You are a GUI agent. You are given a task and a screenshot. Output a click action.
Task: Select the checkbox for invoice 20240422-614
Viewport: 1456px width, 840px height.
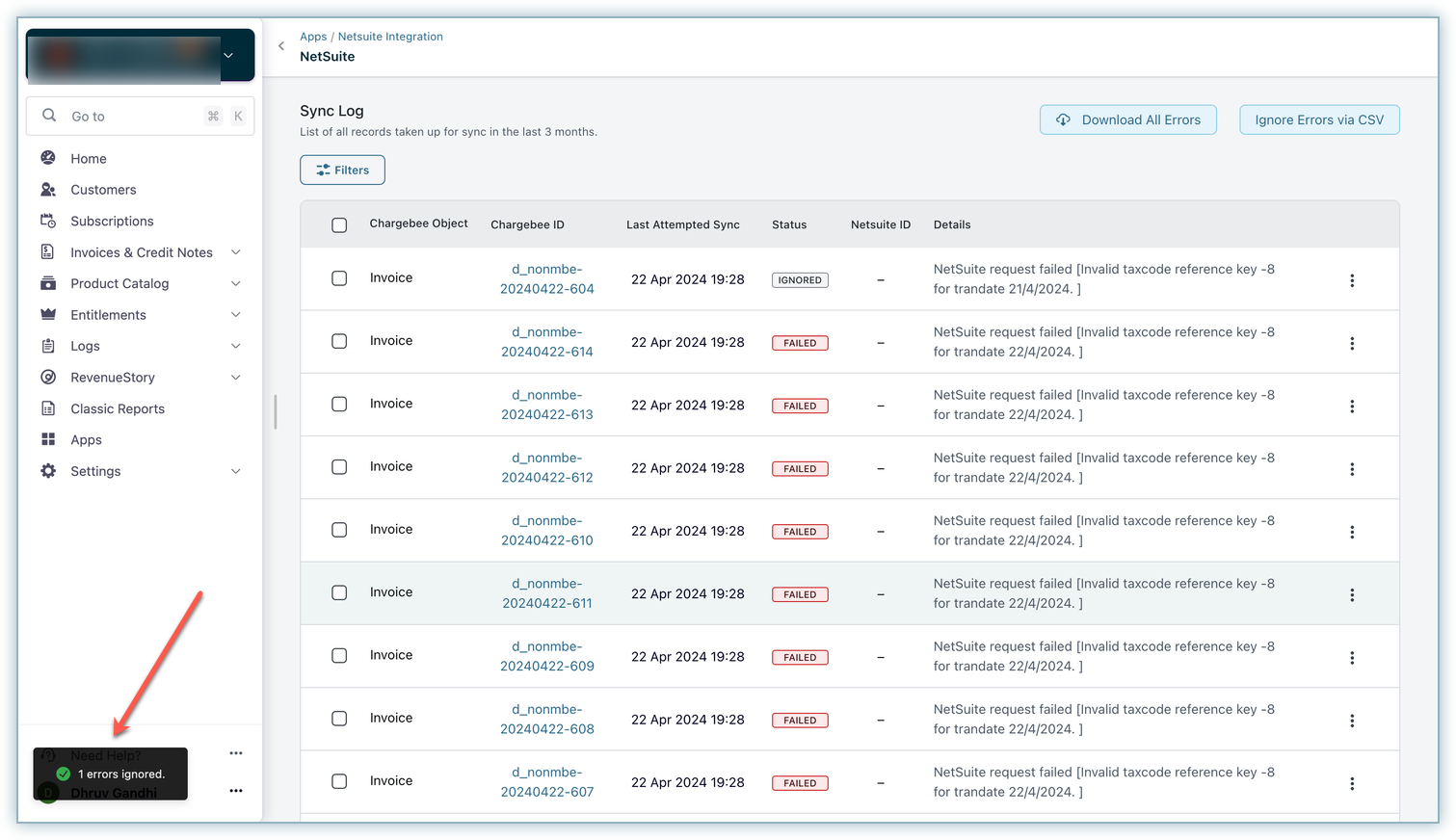tap(339, 341)
